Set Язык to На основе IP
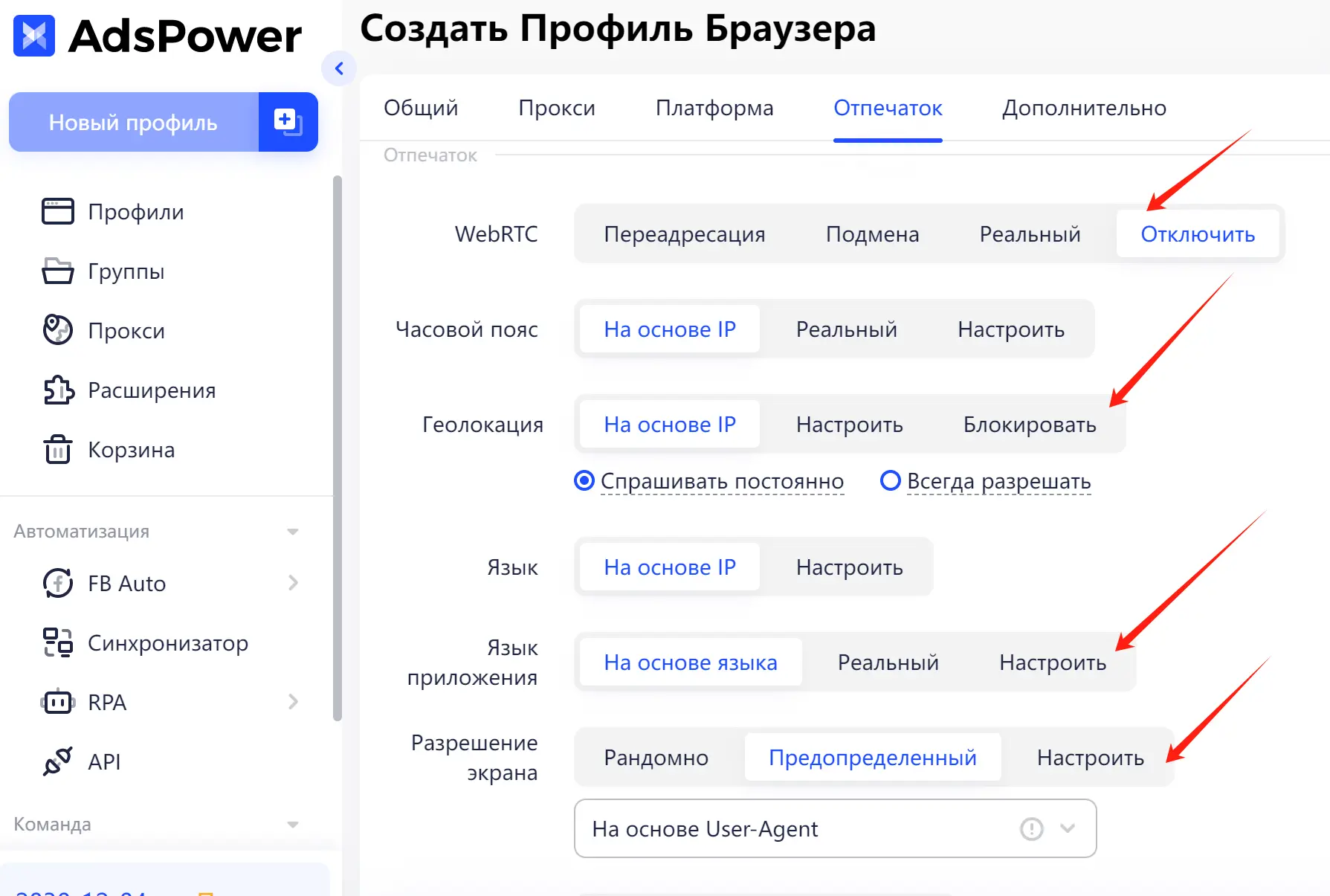The width and height of the screenshot is (1330, 896). click(x=670, y=567)
